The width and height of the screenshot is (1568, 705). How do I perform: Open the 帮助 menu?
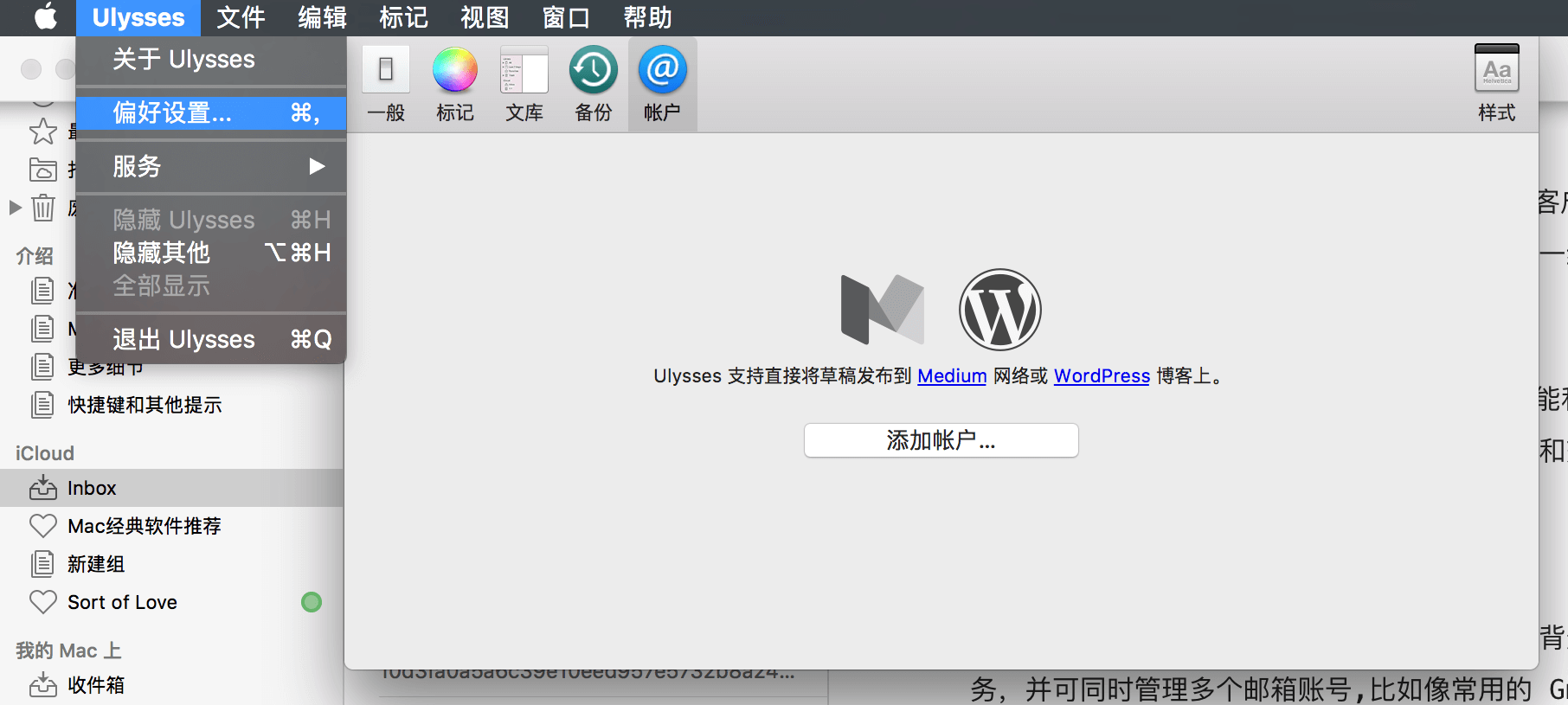647,17
